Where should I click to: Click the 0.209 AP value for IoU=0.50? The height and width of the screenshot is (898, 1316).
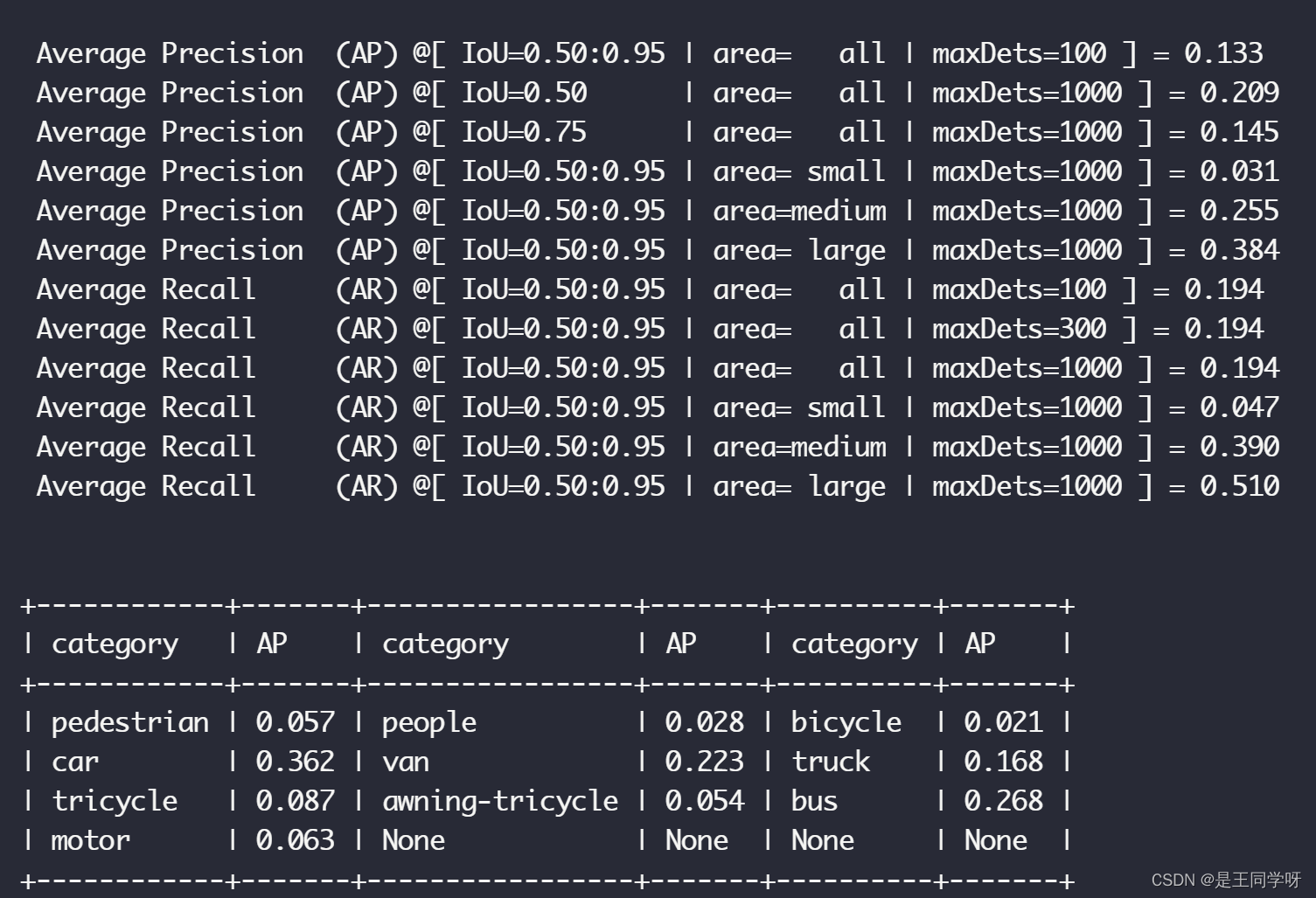(x=1239, y=93)
